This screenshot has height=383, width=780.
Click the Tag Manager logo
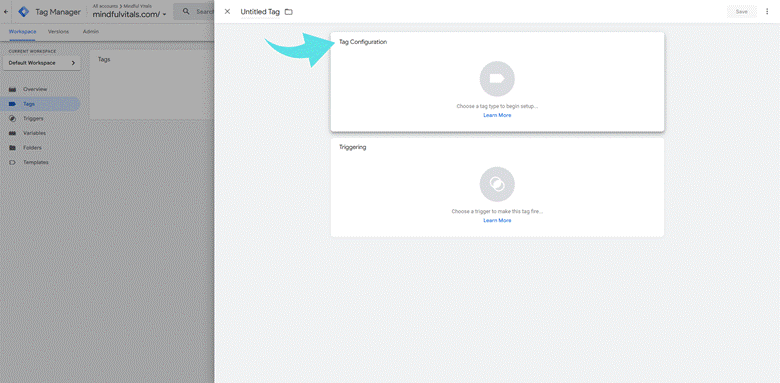click(23, 11)
